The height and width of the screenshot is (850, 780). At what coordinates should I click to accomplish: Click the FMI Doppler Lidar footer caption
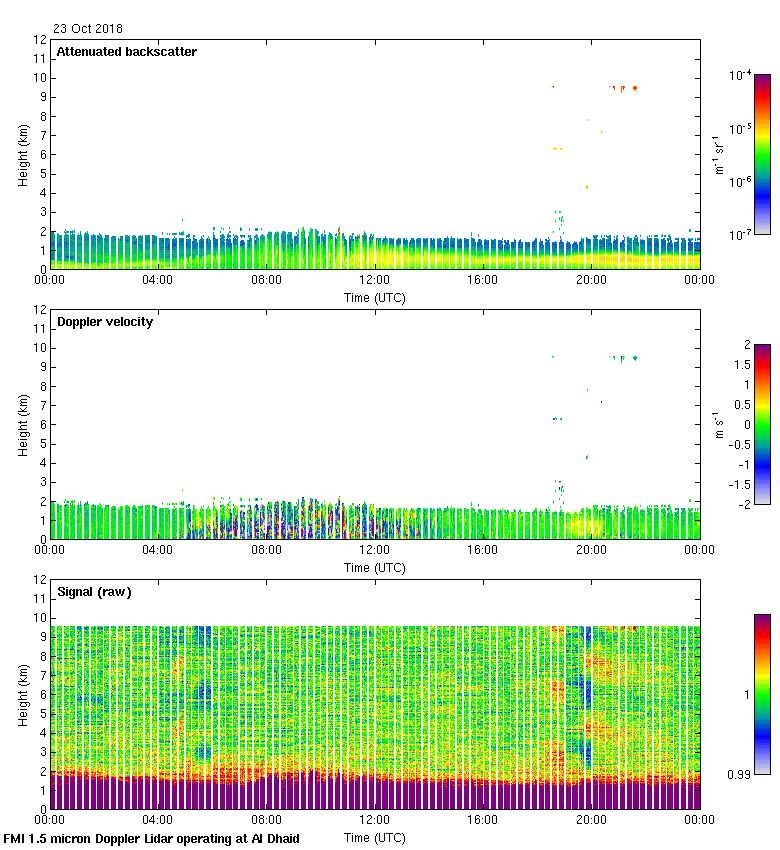click(152, 838)
